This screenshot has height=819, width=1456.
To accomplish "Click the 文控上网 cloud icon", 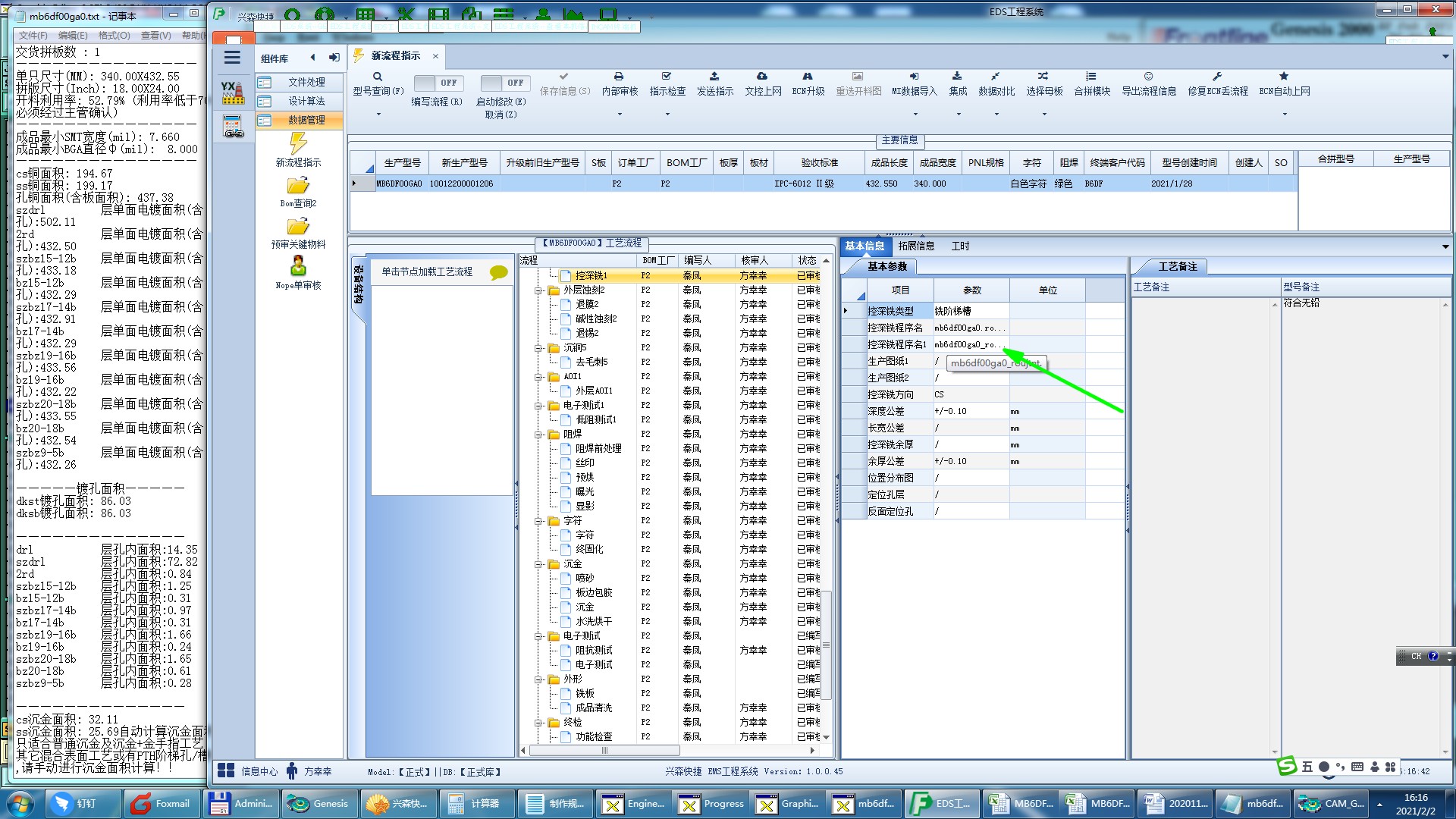I will tap(762, 77).
